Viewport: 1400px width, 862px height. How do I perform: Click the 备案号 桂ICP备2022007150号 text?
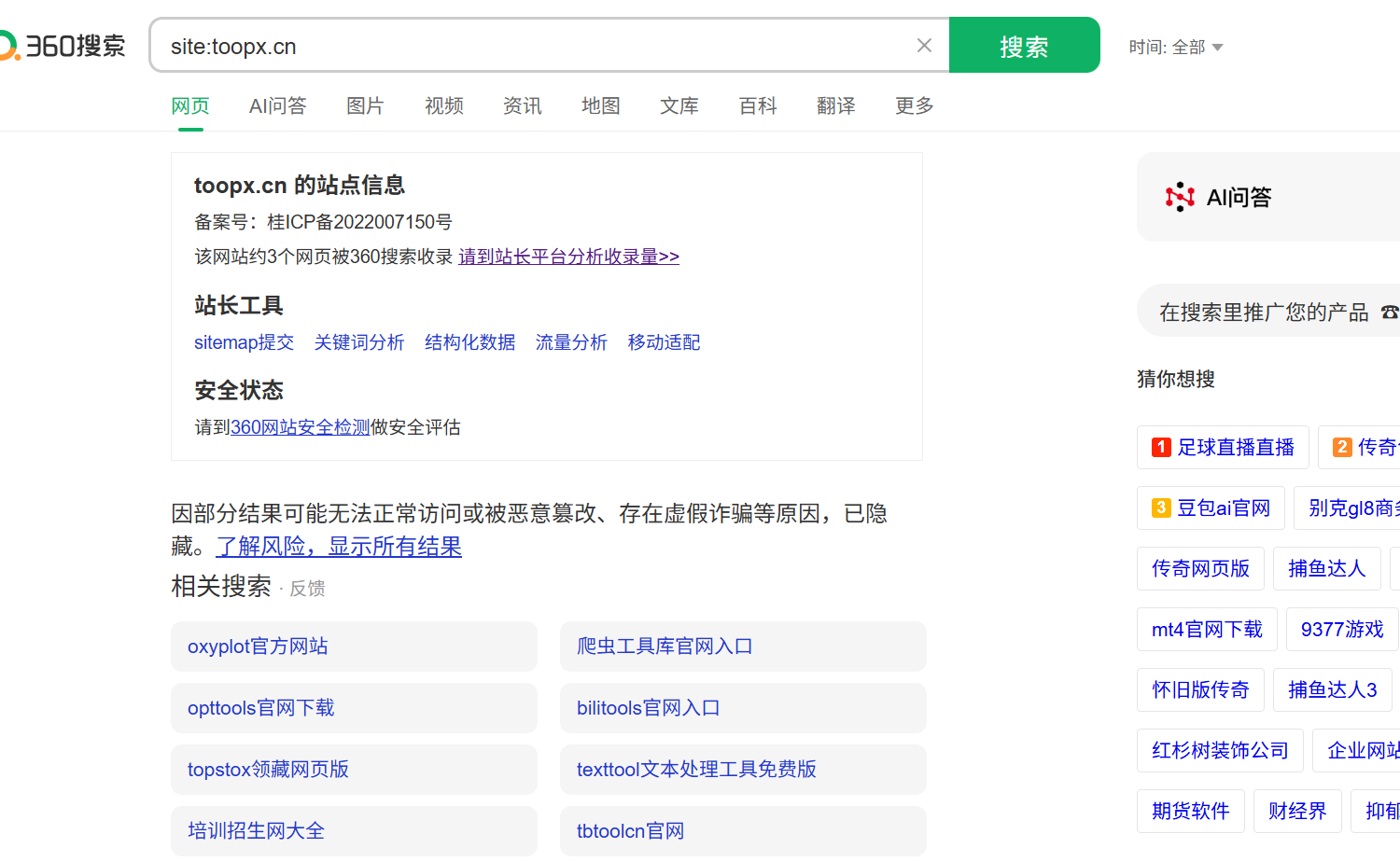(323, 222)
